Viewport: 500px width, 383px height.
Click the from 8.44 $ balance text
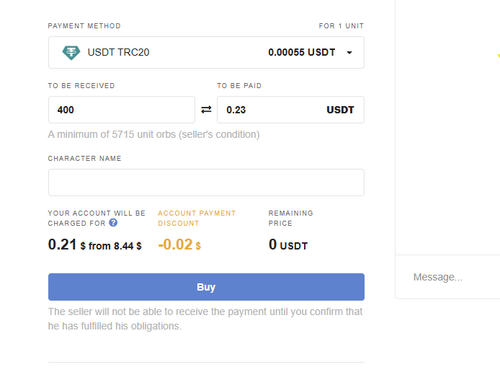click(x=115, y=246)
